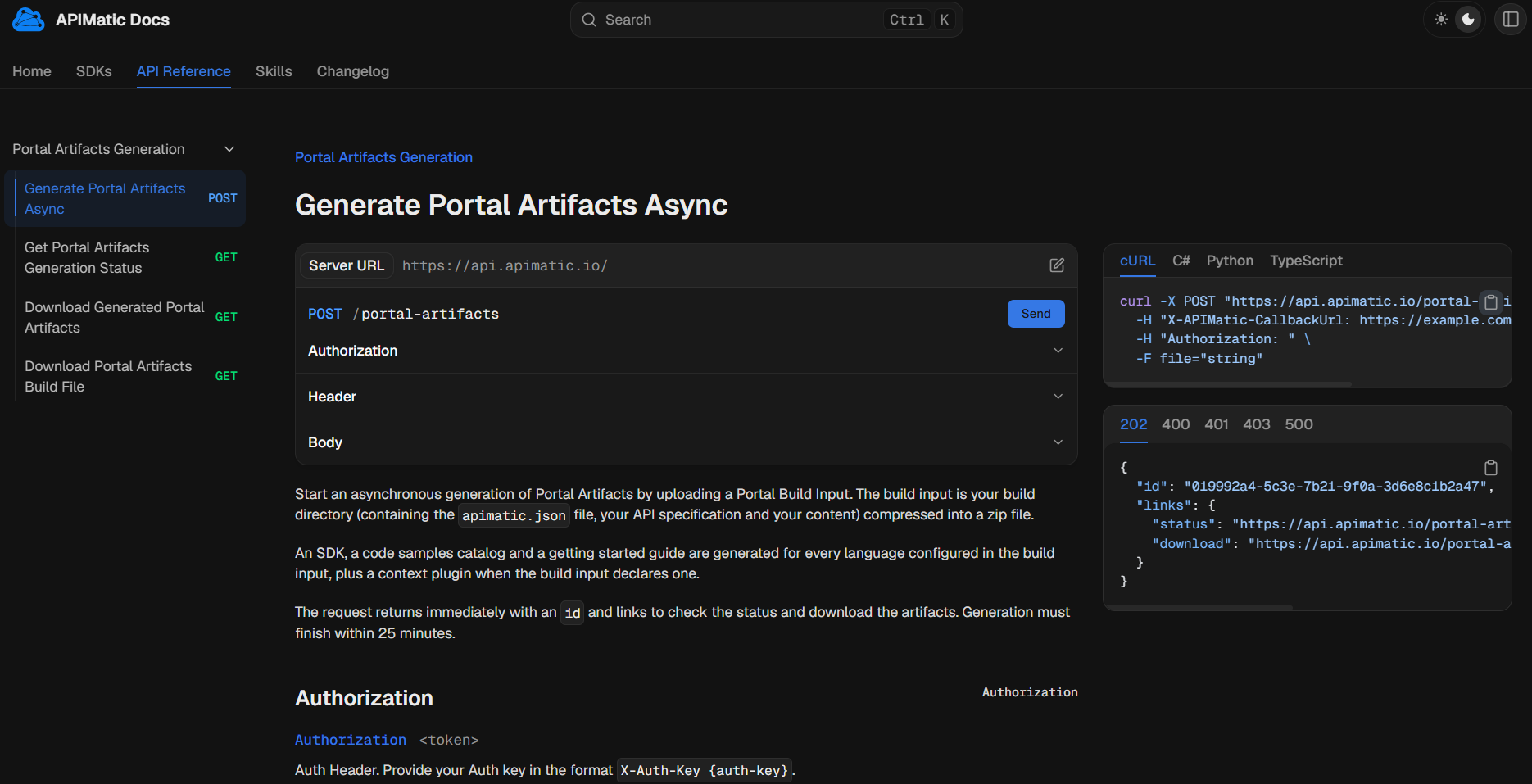
Task: Click the X-Auth-Key {auth-key} inline code
Action: (x=704, y=770)
